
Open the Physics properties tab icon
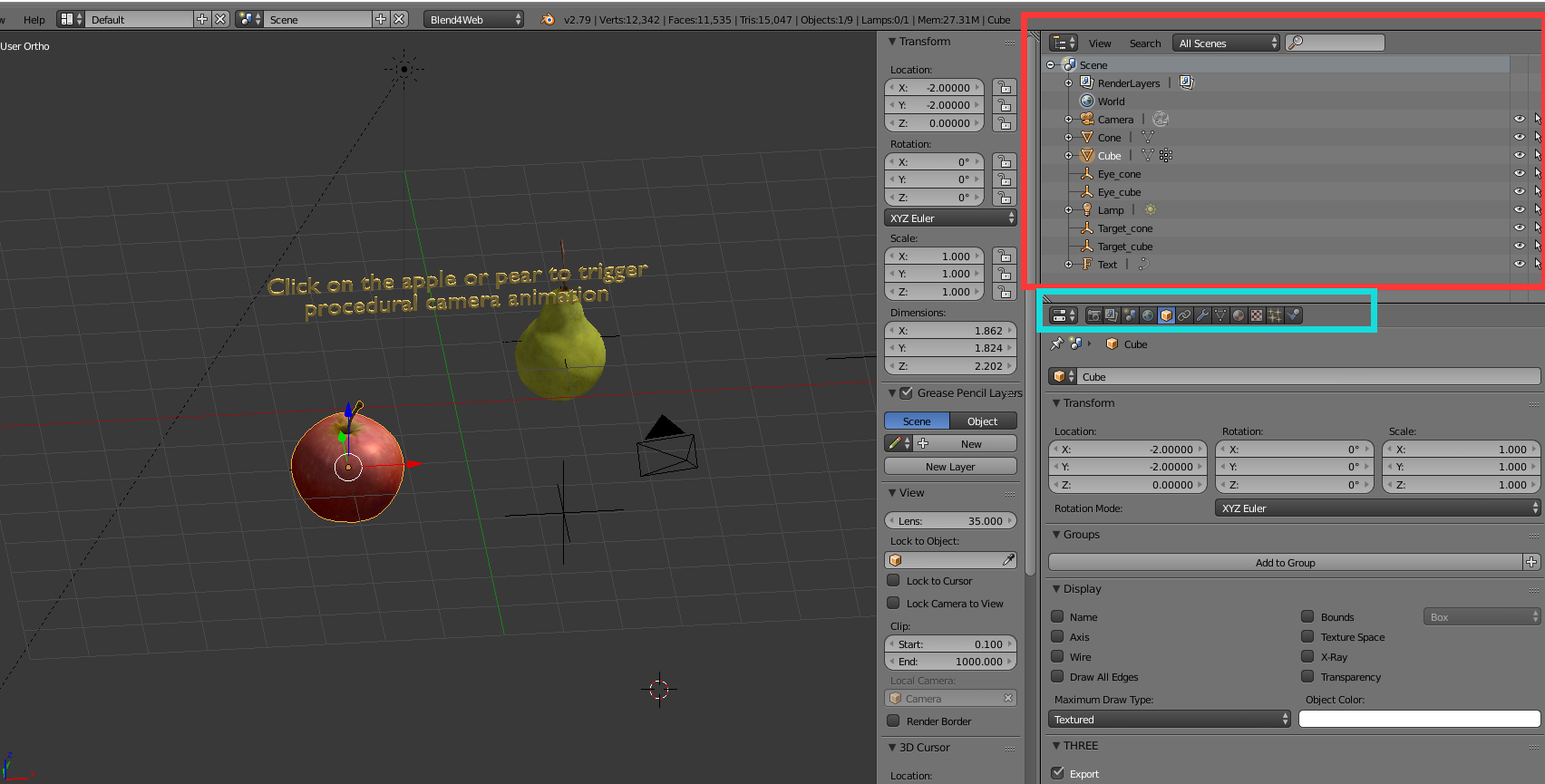[1293, 315]
